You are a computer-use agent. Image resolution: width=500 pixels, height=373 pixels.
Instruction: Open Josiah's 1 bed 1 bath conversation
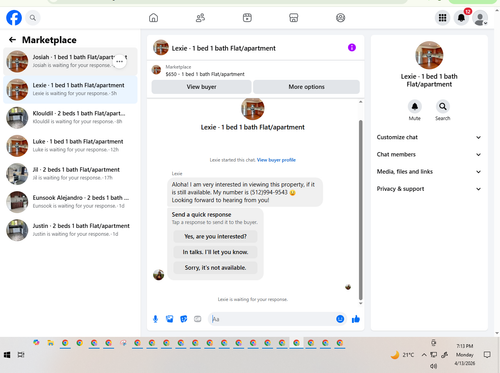click(x=70, y=61)
